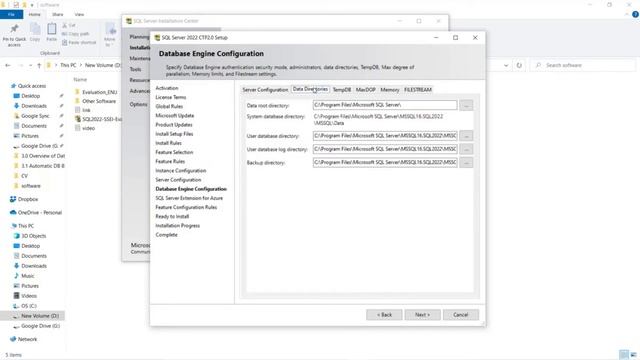Viewport: 640px width, 360px height.
Task: Click the User database log directory field
Action: click(385, 149)
